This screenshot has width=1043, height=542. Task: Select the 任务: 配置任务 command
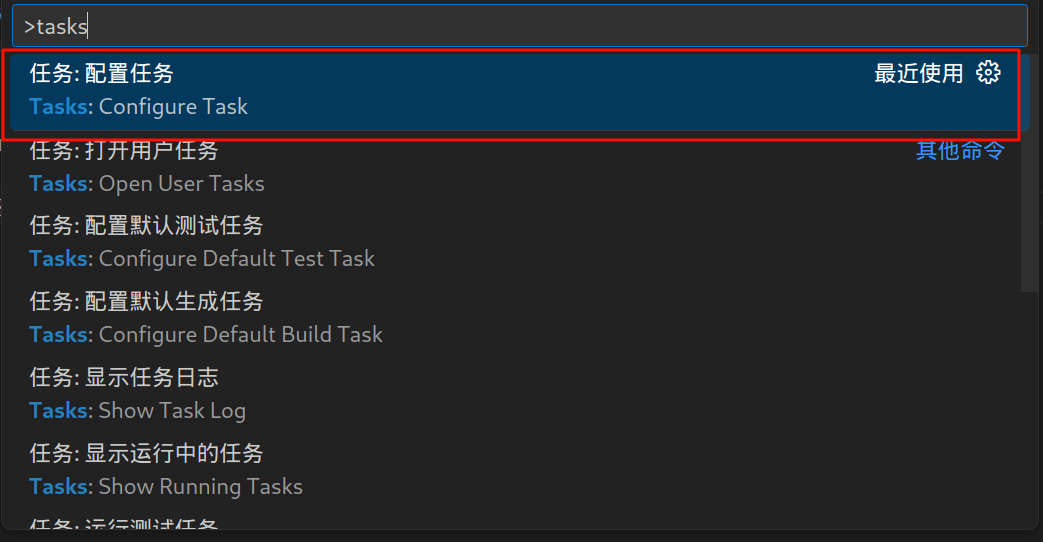[102, 73]
